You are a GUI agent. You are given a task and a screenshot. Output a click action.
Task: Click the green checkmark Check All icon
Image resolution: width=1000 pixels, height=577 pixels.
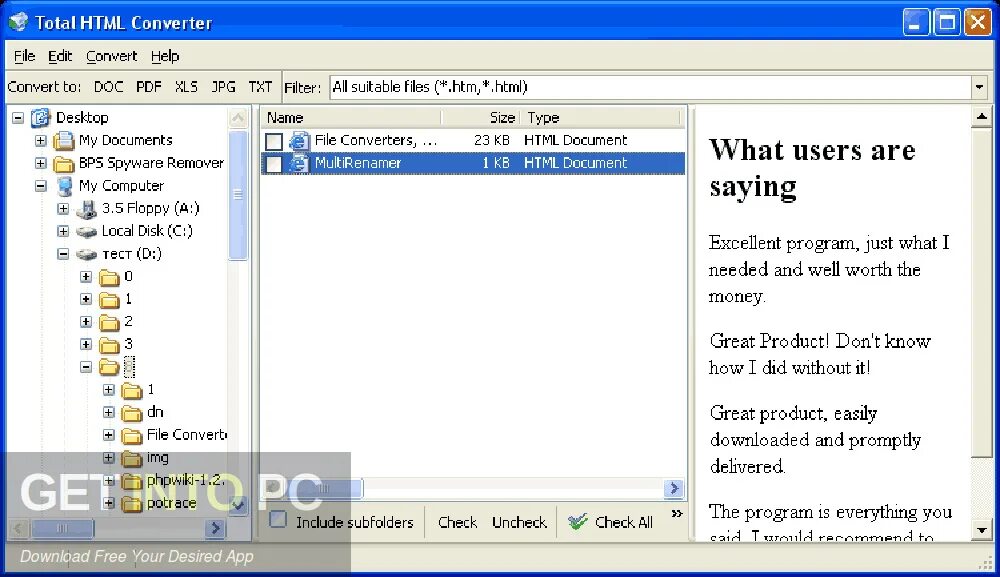point(577,522)
